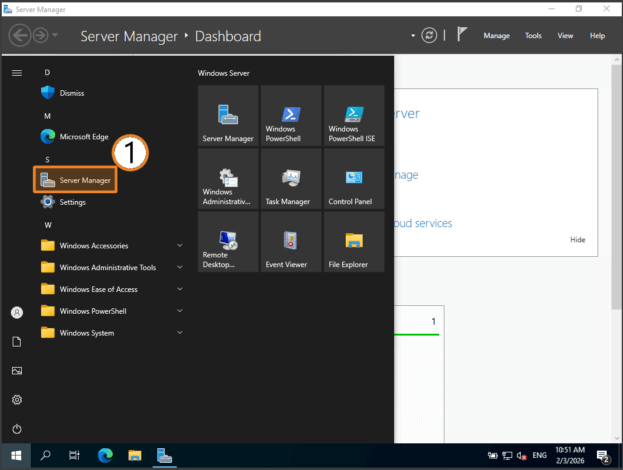Screen dimensions: 623x470
Task: Refresh the Server Manager dashboard
Action: (429, 35)
